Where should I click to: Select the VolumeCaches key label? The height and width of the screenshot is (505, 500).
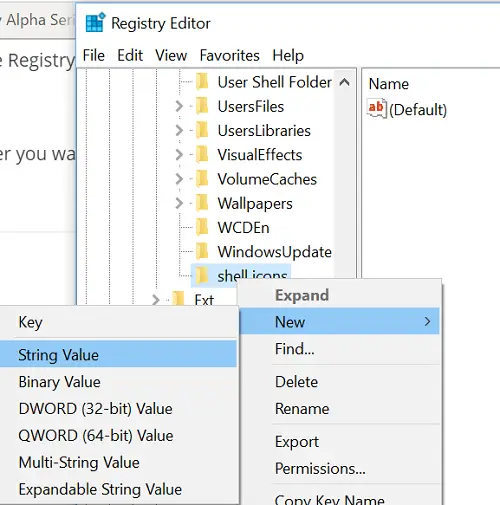tap(267, 179)
